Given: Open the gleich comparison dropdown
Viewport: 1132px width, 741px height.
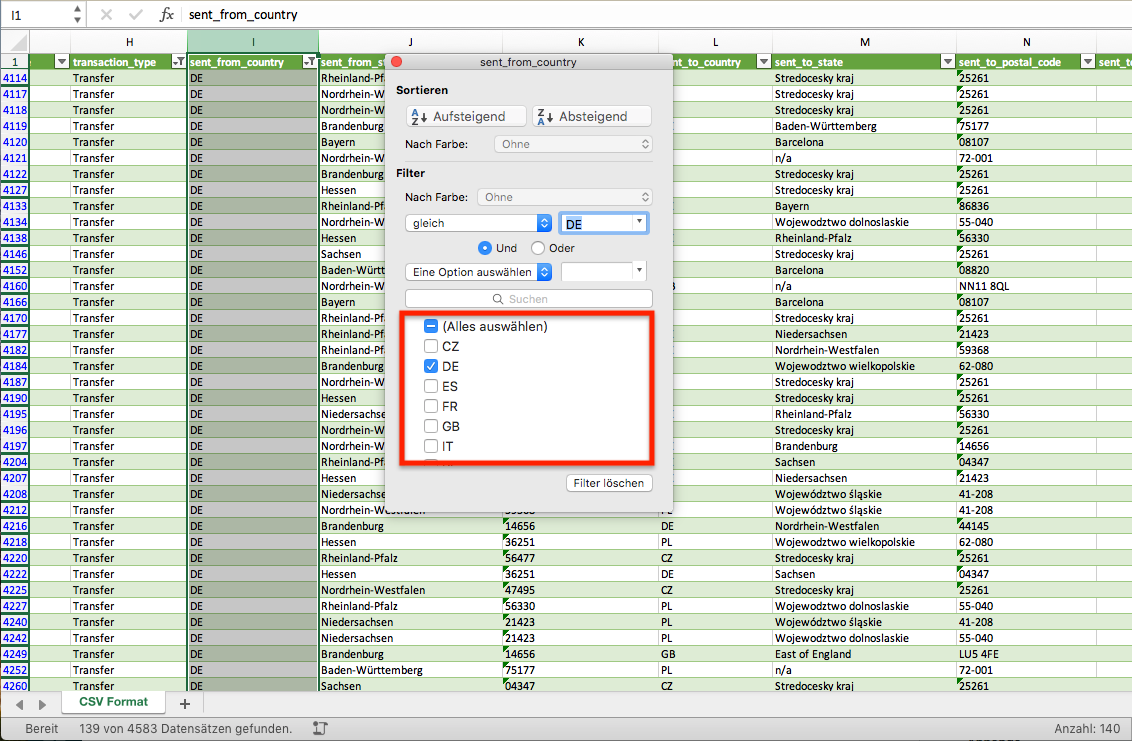Looking at the screenshot, I should pyautogui.click(x=479, y=223).
